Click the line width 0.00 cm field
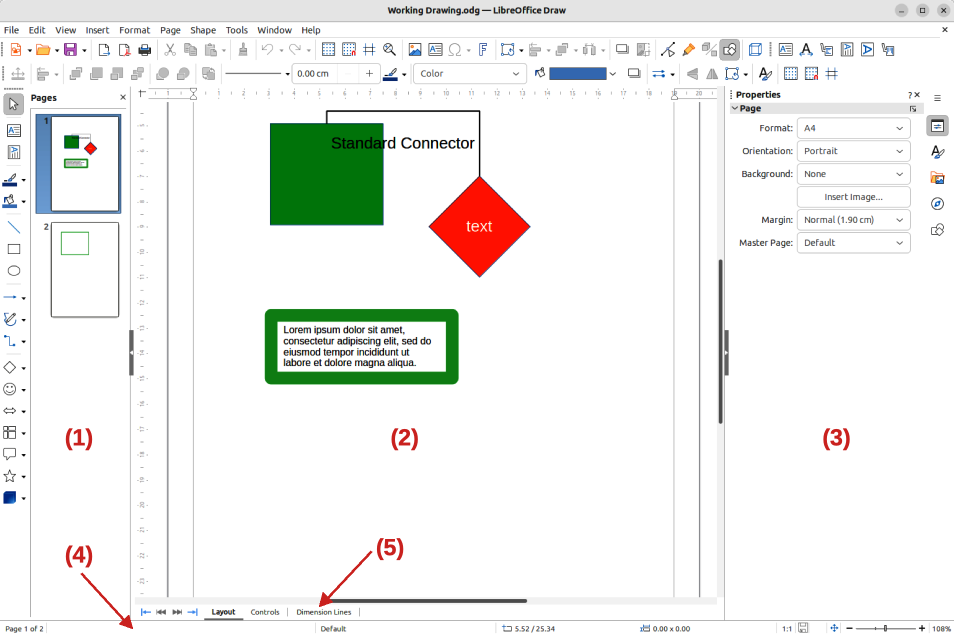Screen dimensions: 954x635 (315, 74)
